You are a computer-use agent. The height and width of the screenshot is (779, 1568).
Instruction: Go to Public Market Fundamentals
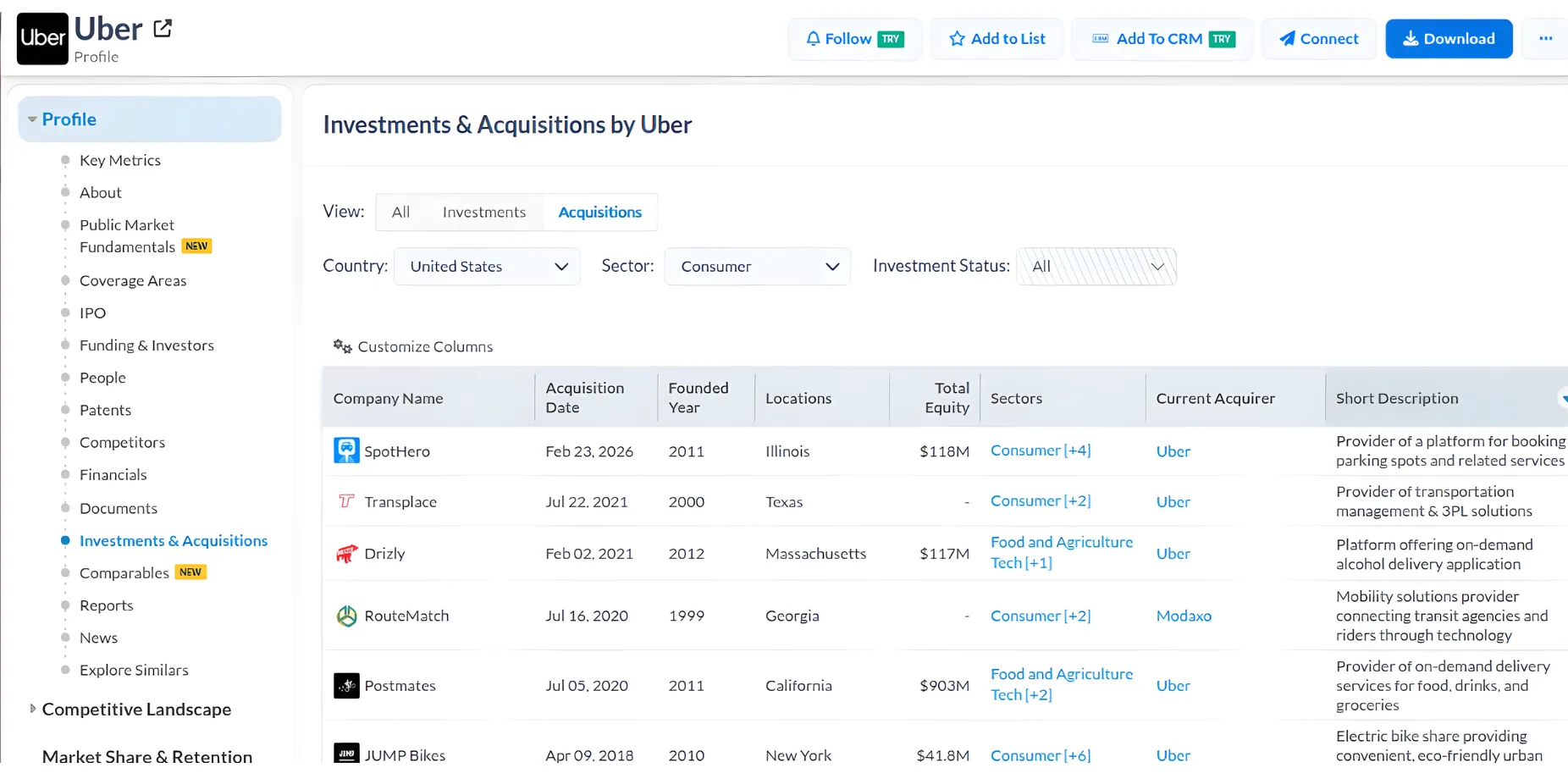127,236
